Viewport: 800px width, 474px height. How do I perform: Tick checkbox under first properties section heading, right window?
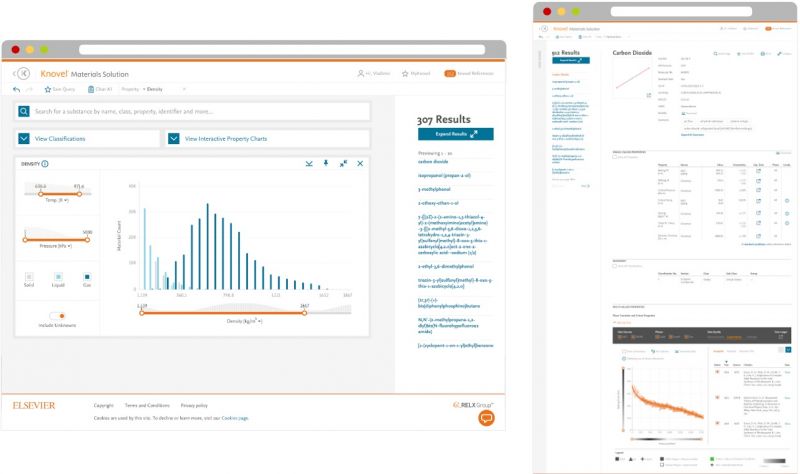(x=615, y=157)
